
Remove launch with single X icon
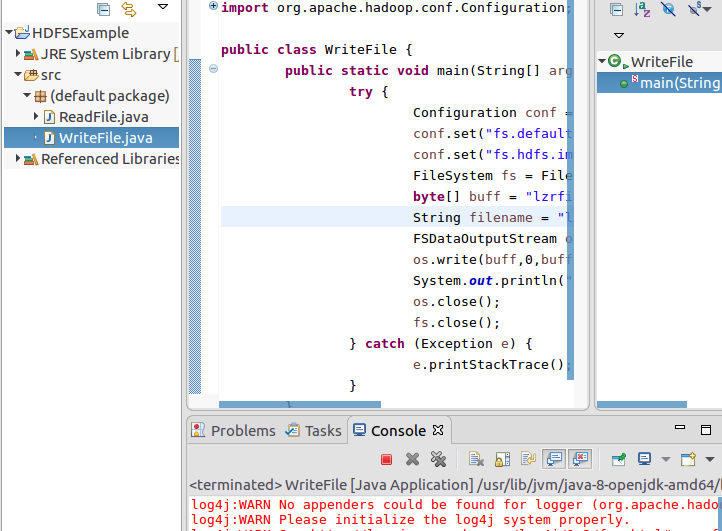(x=413, y=459)
